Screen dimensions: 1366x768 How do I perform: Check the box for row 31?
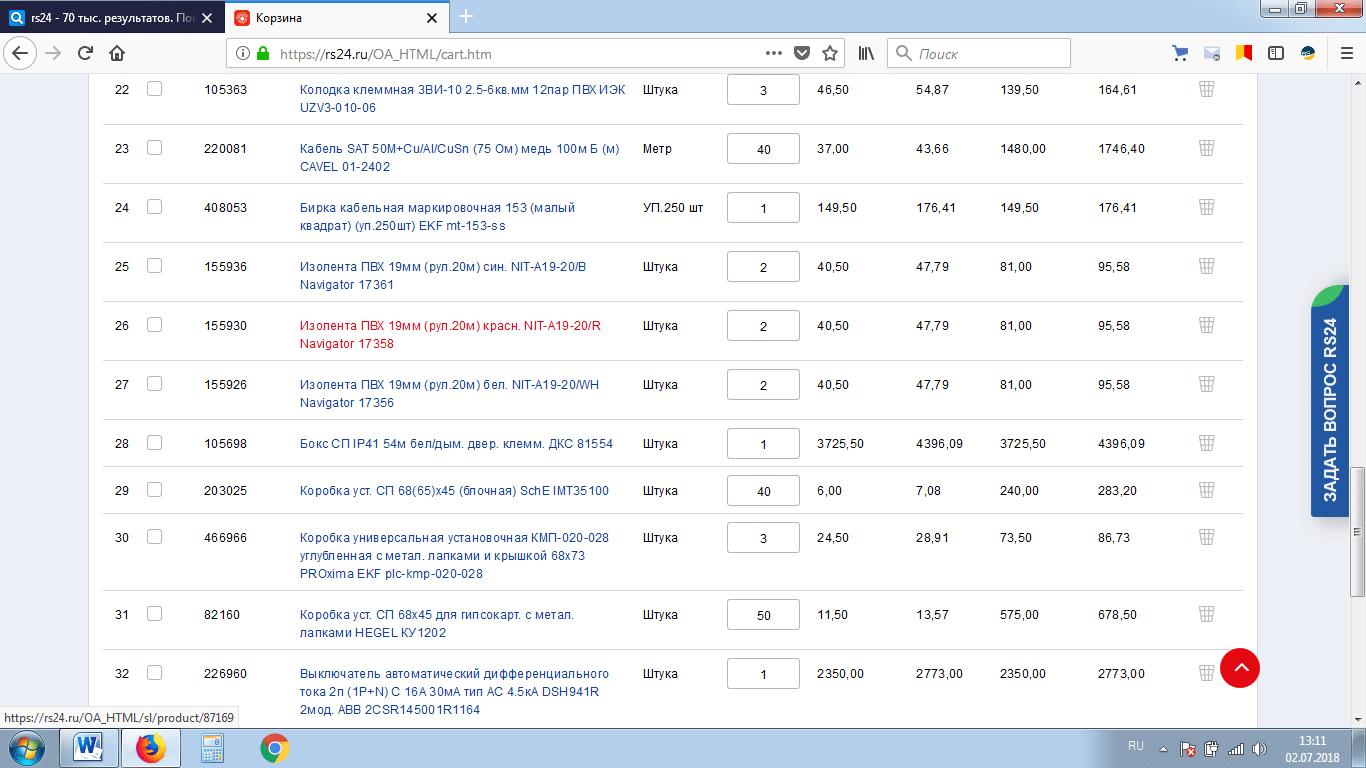(x=154, y=614)
